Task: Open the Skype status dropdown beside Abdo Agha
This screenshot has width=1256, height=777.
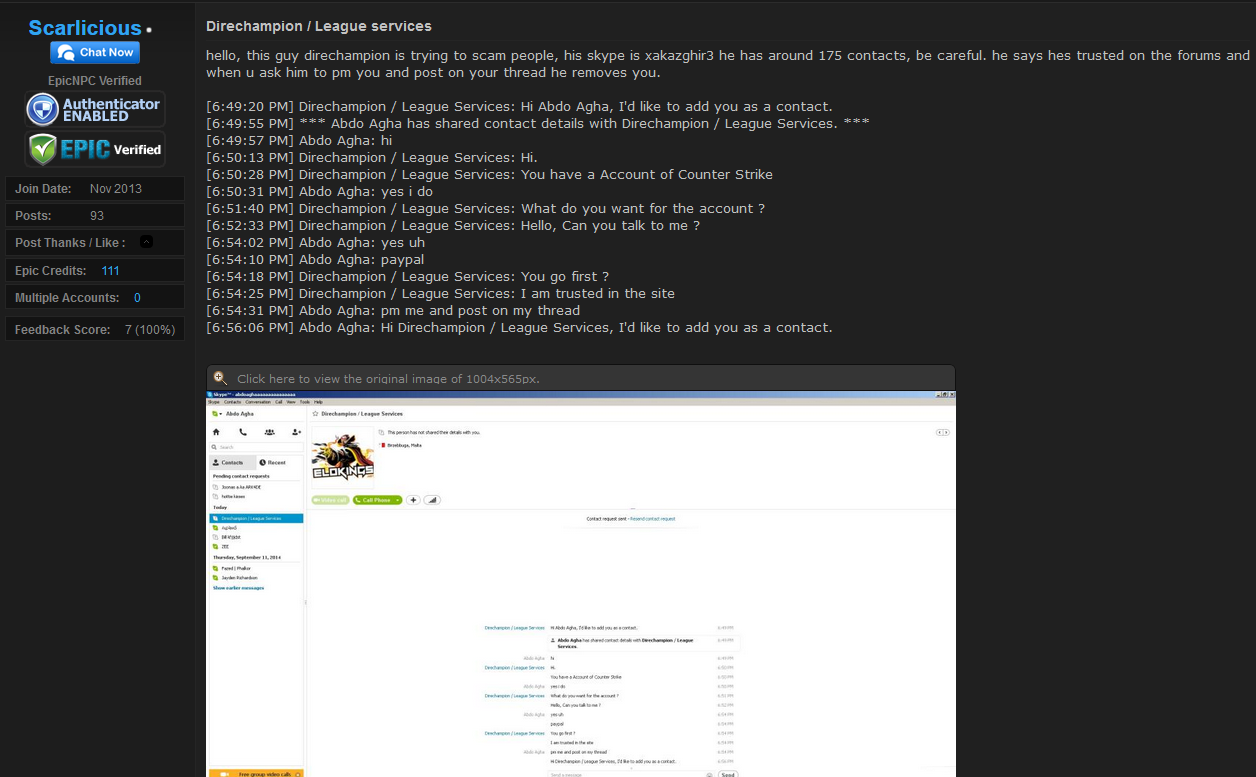Action: [x=216, y=413]
